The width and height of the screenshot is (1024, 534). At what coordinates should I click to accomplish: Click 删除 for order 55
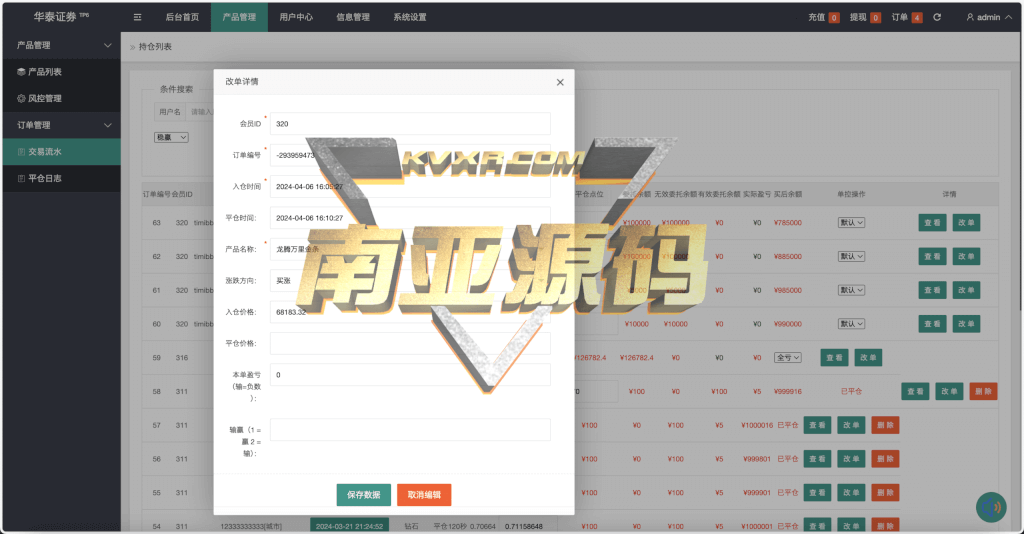click(885, 493)
